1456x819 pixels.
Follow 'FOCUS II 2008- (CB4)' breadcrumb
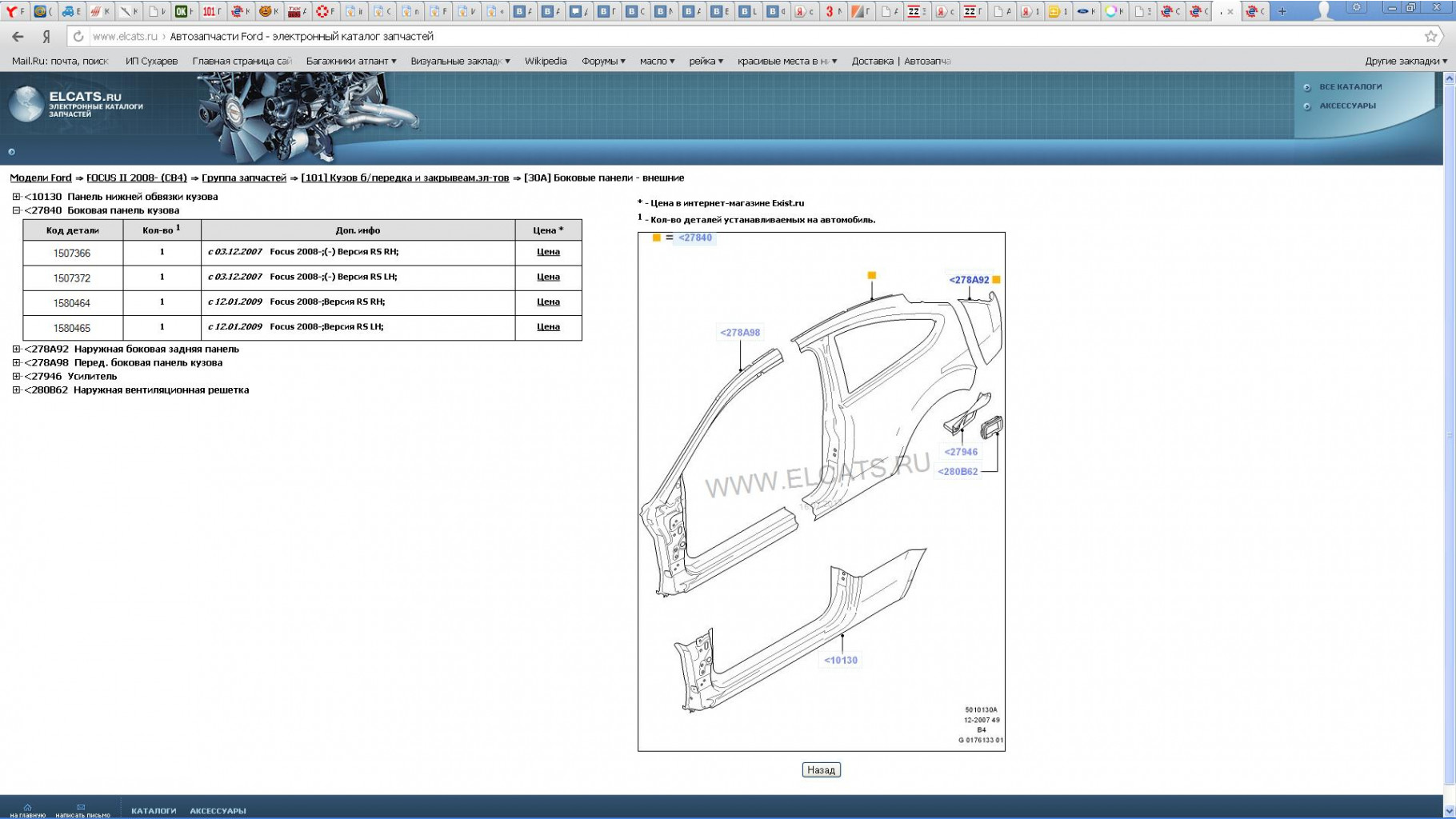coord(137,178)
